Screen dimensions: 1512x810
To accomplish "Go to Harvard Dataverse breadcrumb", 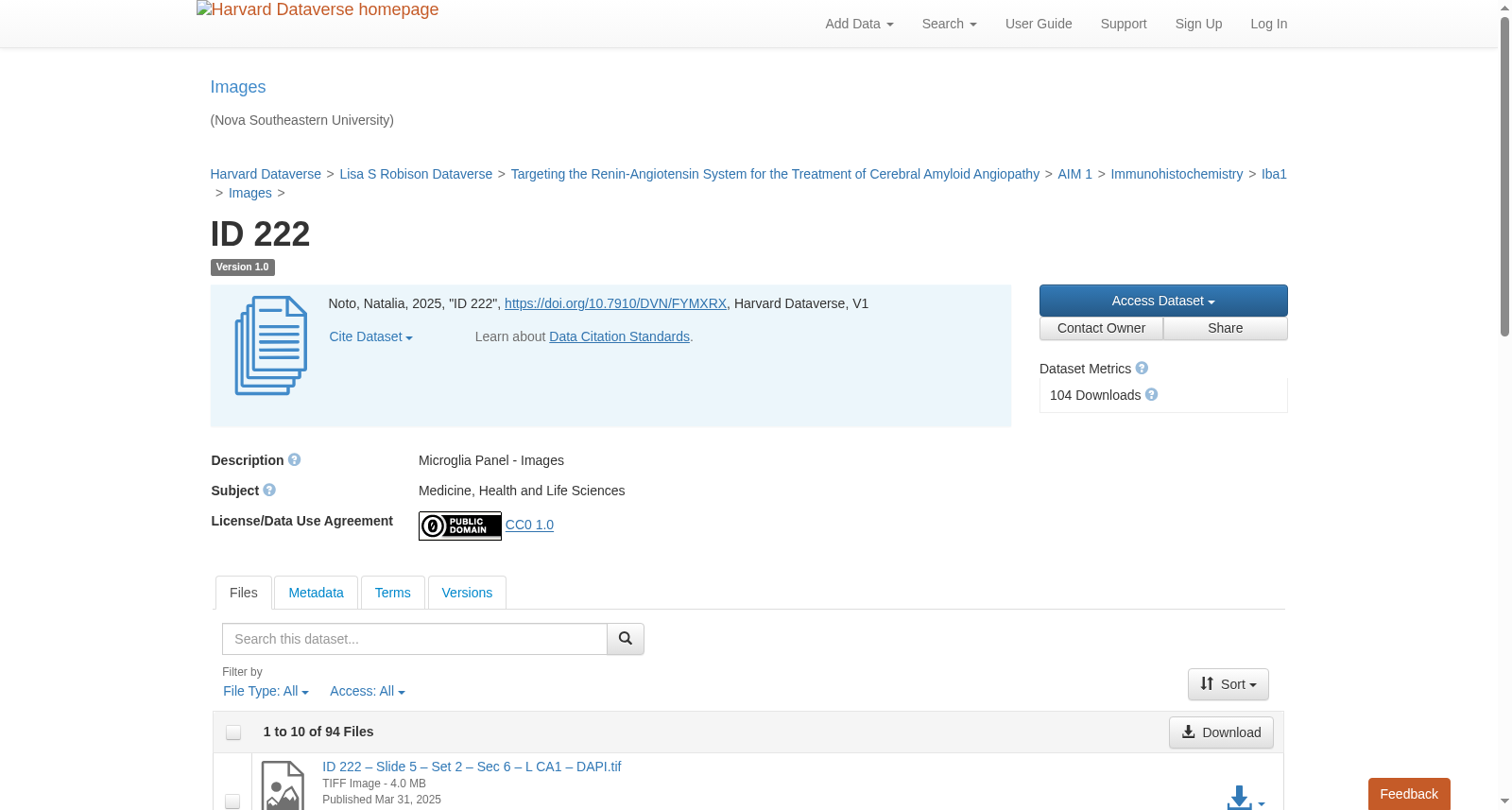I will [266, 174].
